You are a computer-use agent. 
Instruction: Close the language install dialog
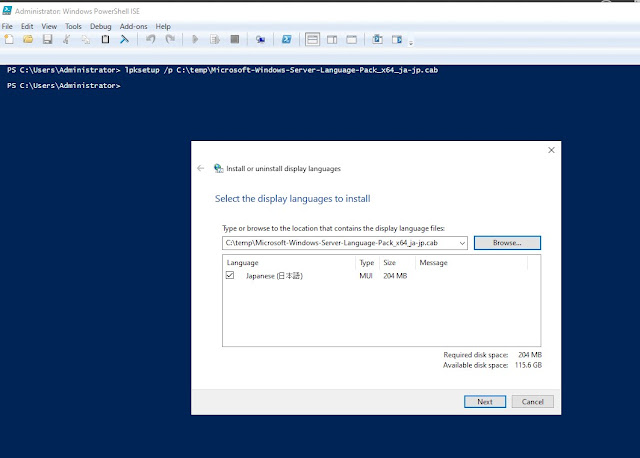click(x=551, y=150)
